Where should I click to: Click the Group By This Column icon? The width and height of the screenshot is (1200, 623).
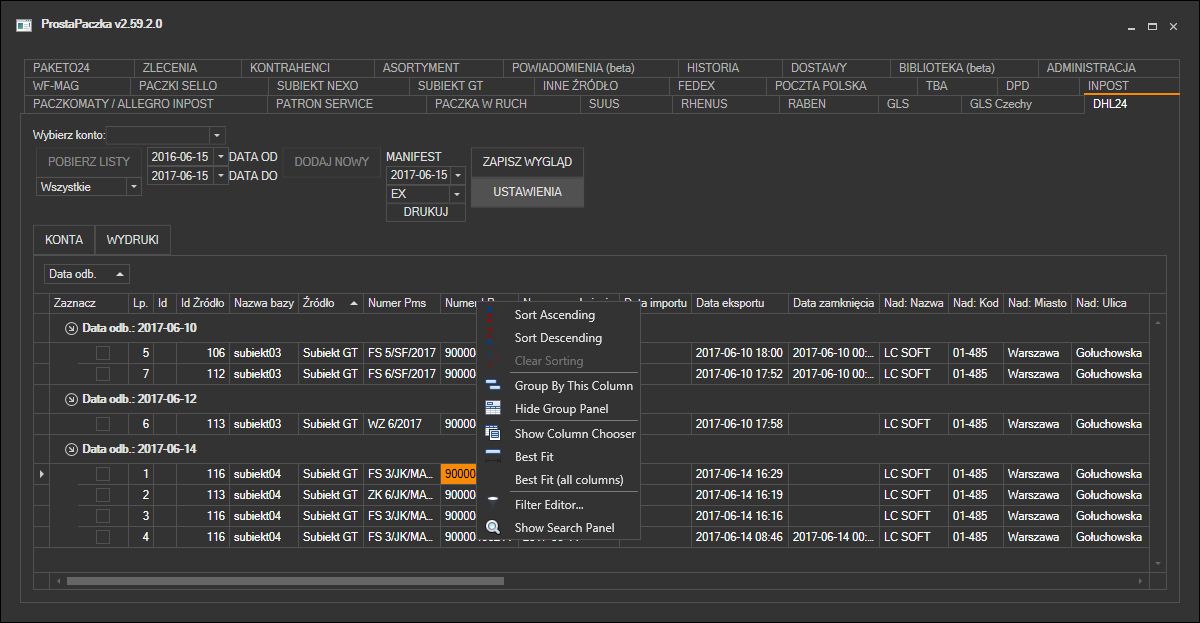click(492, 385)
